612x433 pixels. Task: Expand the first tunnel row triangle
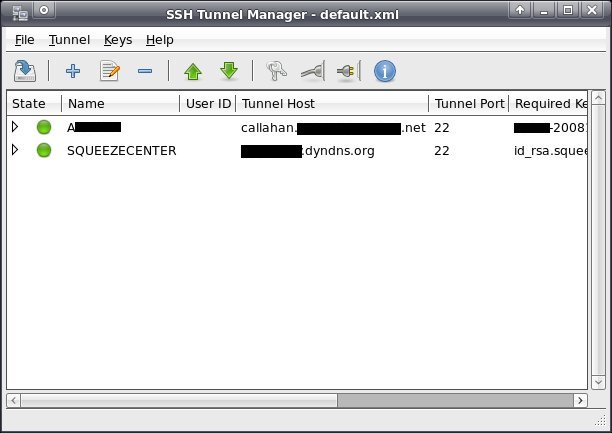(15, 127)
